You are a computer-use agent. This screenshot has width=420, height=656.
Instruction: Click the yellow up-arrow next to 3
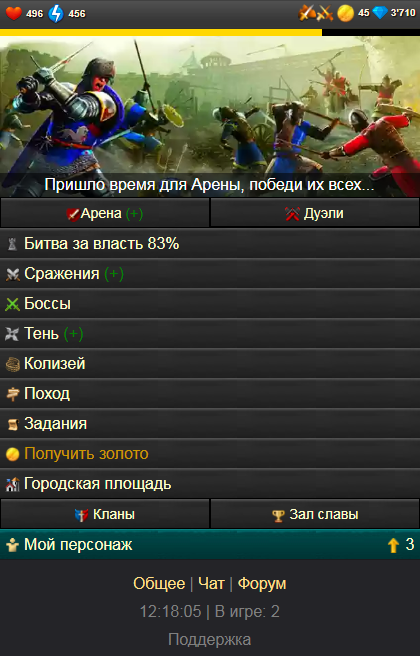393,545
